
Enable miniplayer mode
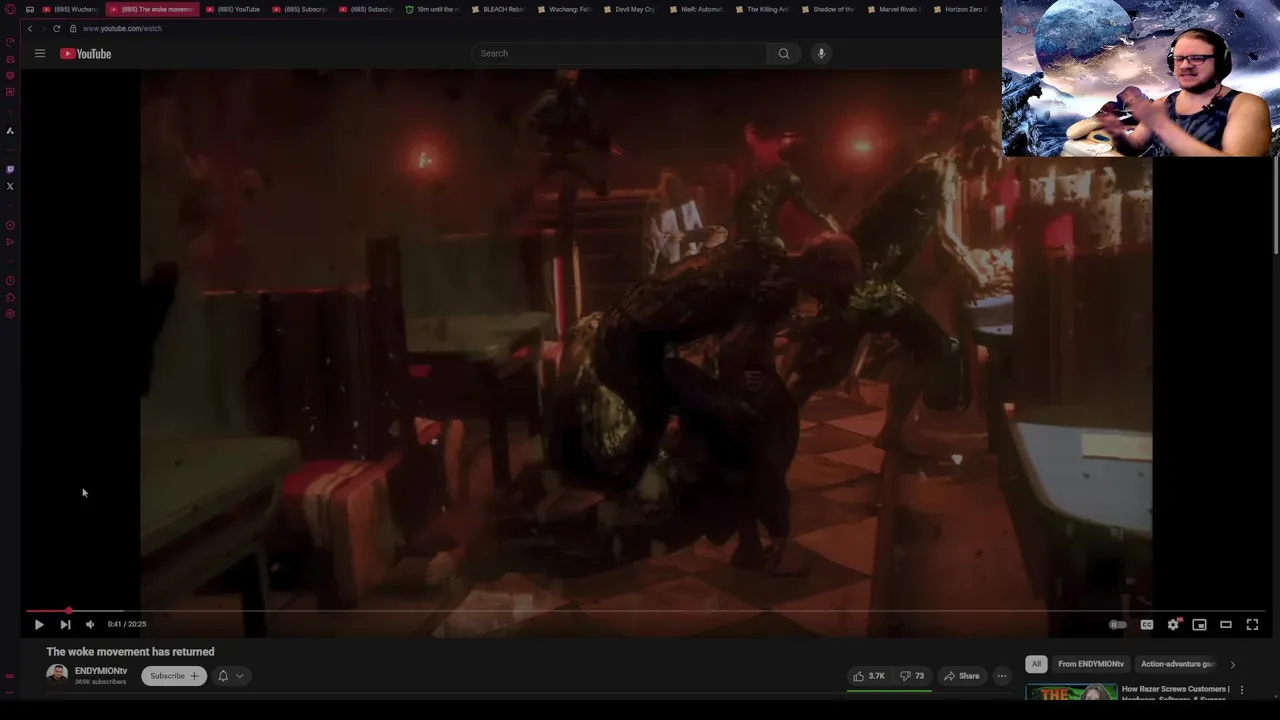pyautogui.click(x=1199, y=625)
